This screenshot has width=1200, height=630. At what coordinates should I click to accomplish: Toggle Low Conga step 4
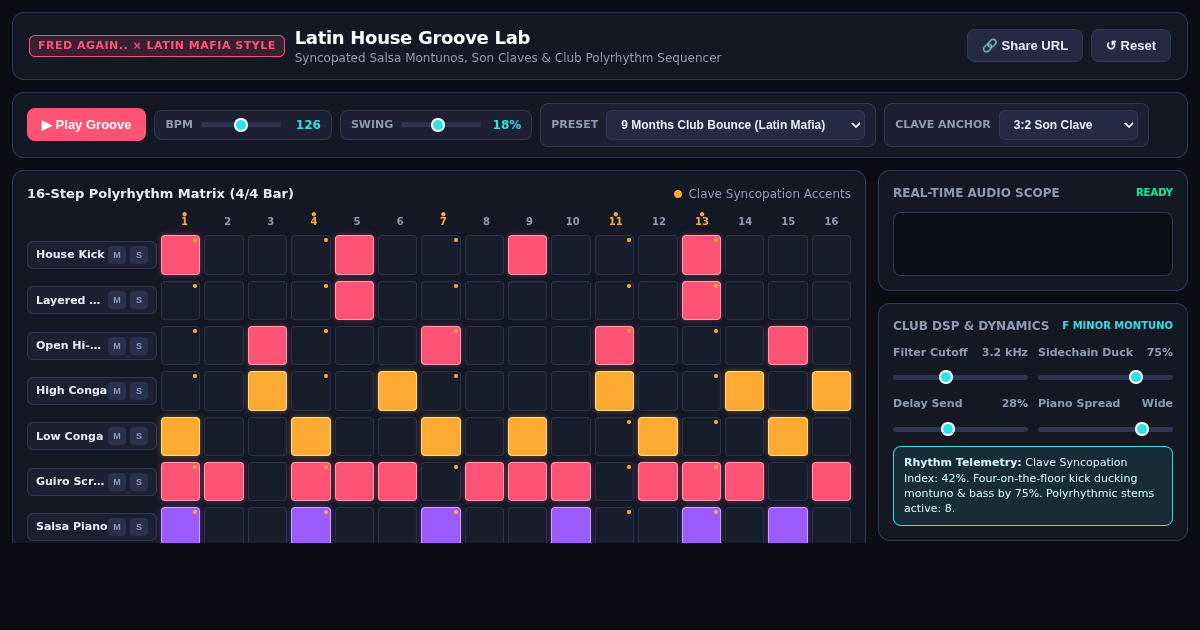(311, 436)
